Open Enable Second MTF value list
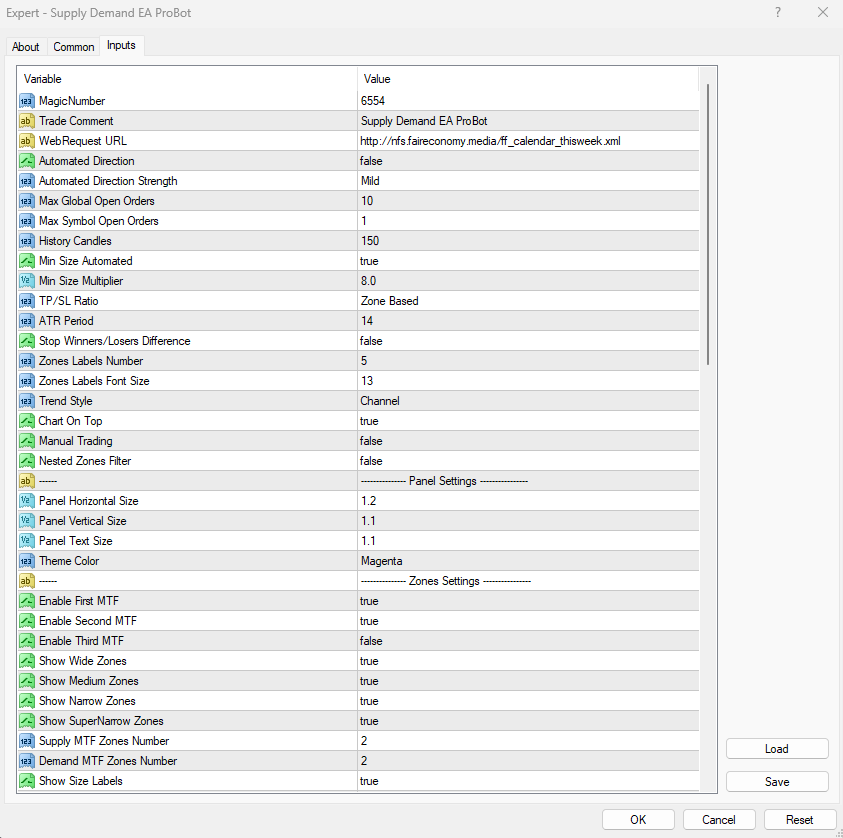 [x=528, y=621]
